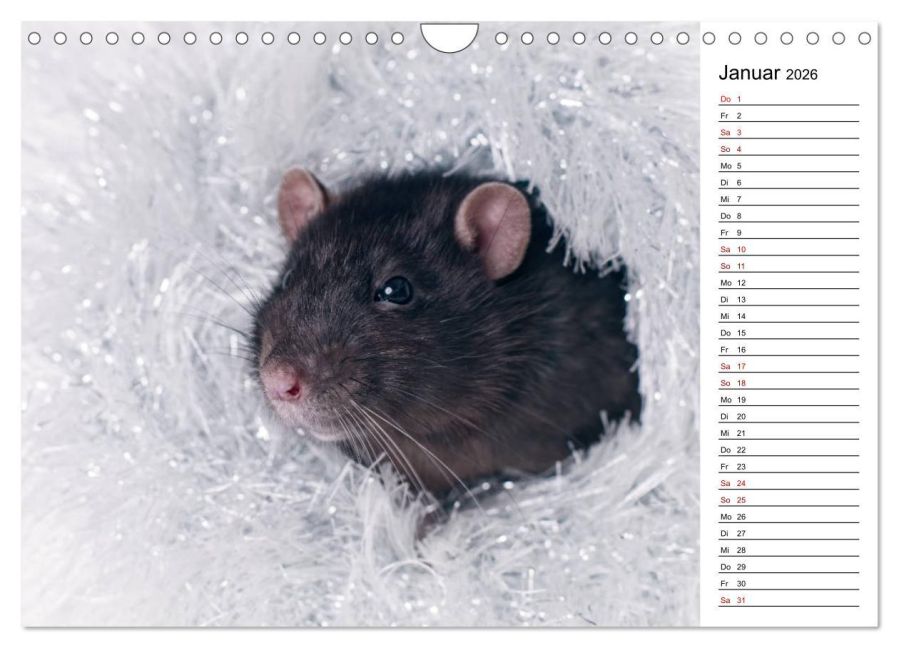Select the Do 1 date line
This screenshot has height=648, width=899.
(788, 99)
